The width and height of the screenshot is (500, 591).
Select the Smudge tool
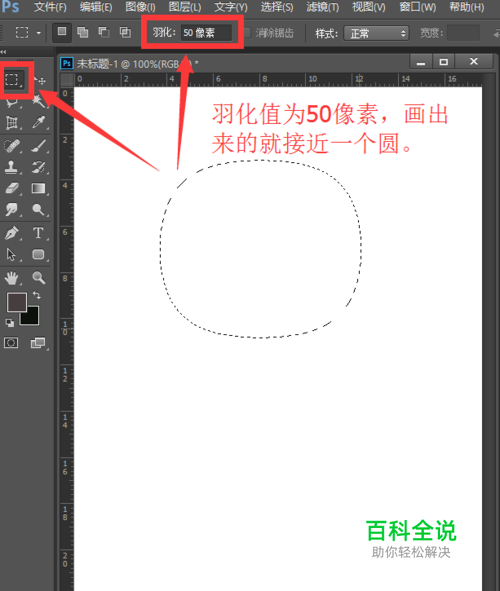(x=12, y=209)
